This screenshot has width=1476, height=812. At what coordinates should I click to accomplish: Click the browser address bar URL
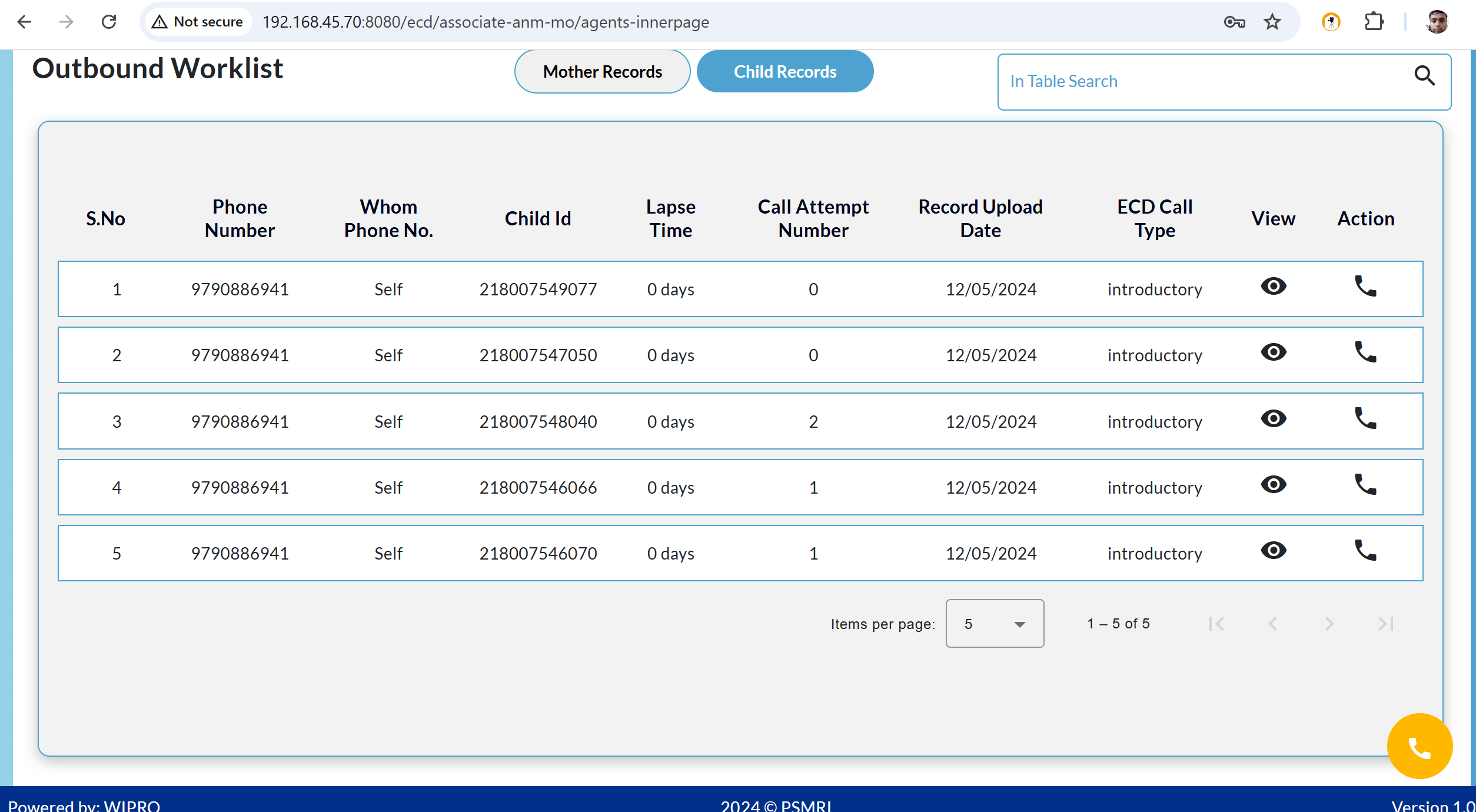pos(486,22)
